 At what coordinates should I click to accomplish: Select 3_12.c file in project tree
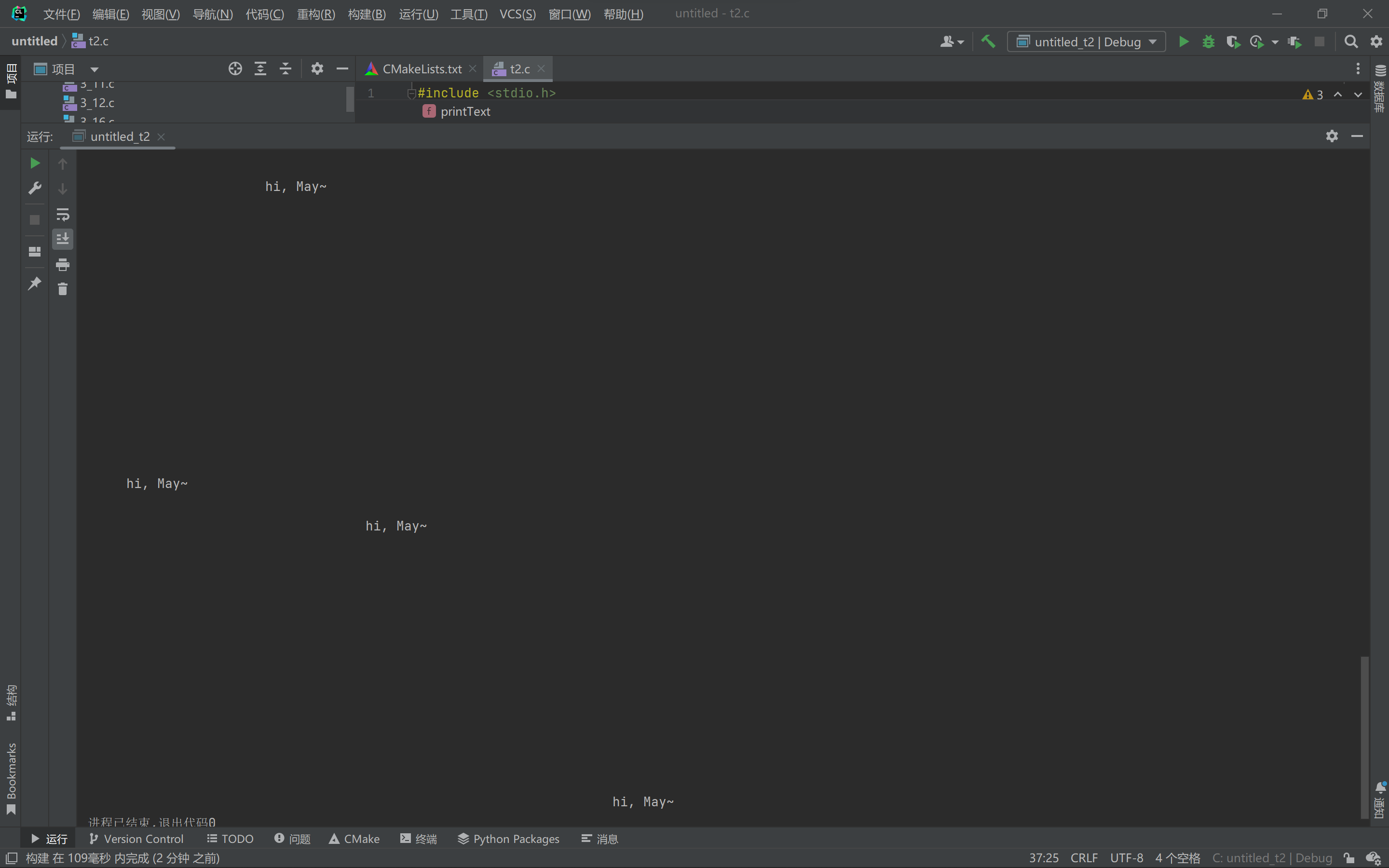[x=97, y=103]
